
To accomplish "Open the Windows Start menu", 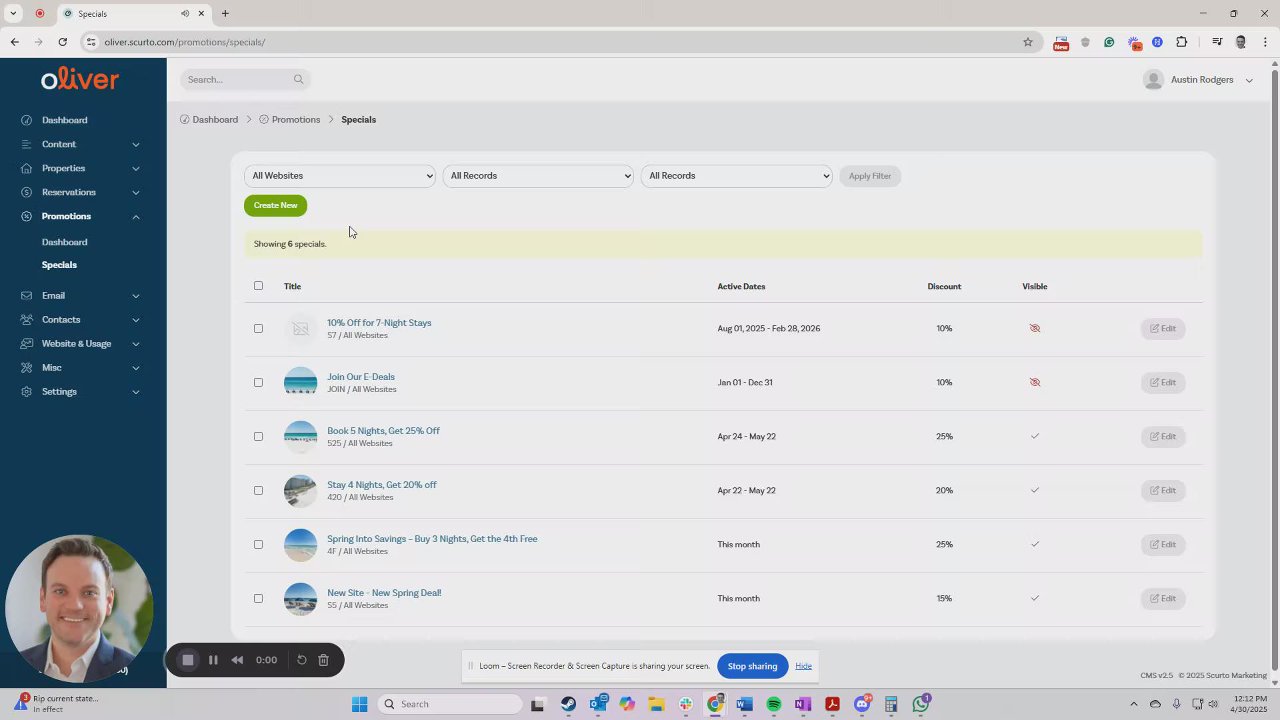I will coord(360,704).
